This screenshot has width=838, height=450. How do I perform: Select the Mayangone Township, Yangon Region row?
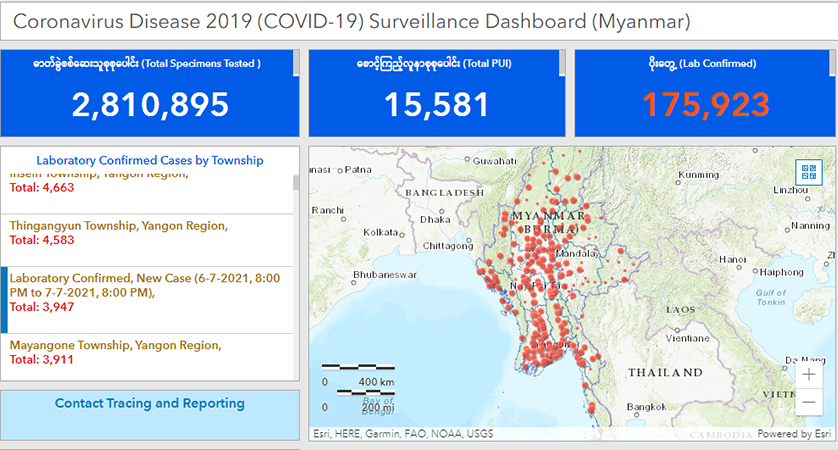tap(147, 356)
